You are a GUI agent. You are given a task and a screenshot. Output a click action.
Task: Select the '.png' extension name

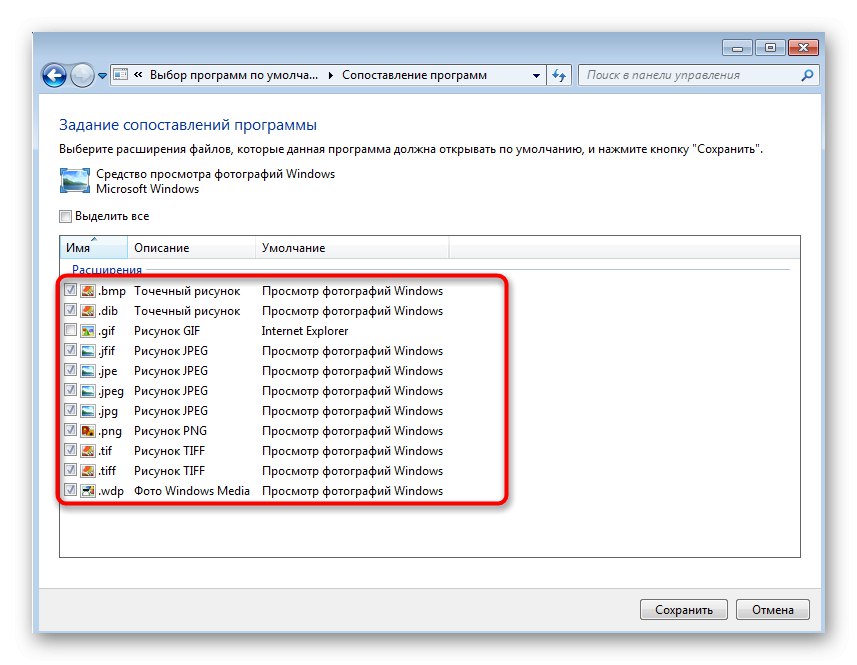pyautogui.click(x=110, y=431)
